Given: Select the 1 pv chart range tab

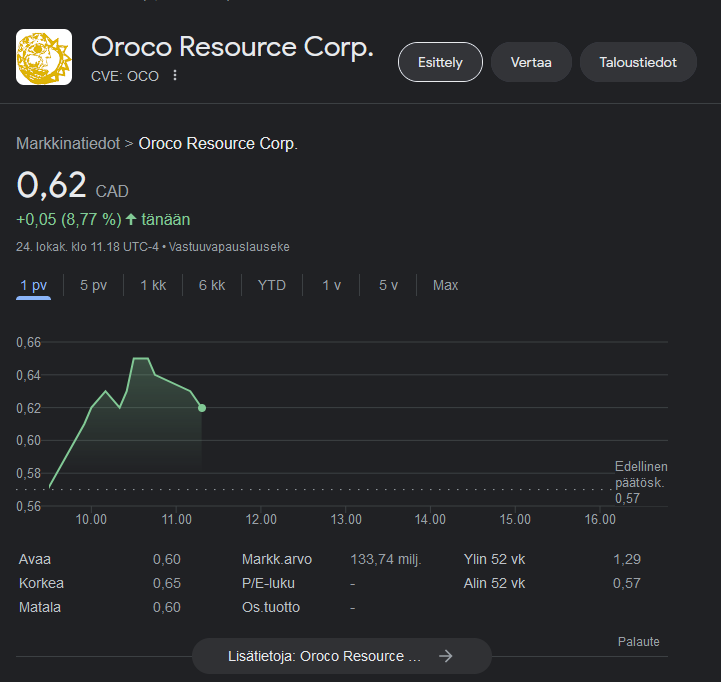Looking at the screenshot, I should (34, 285).
